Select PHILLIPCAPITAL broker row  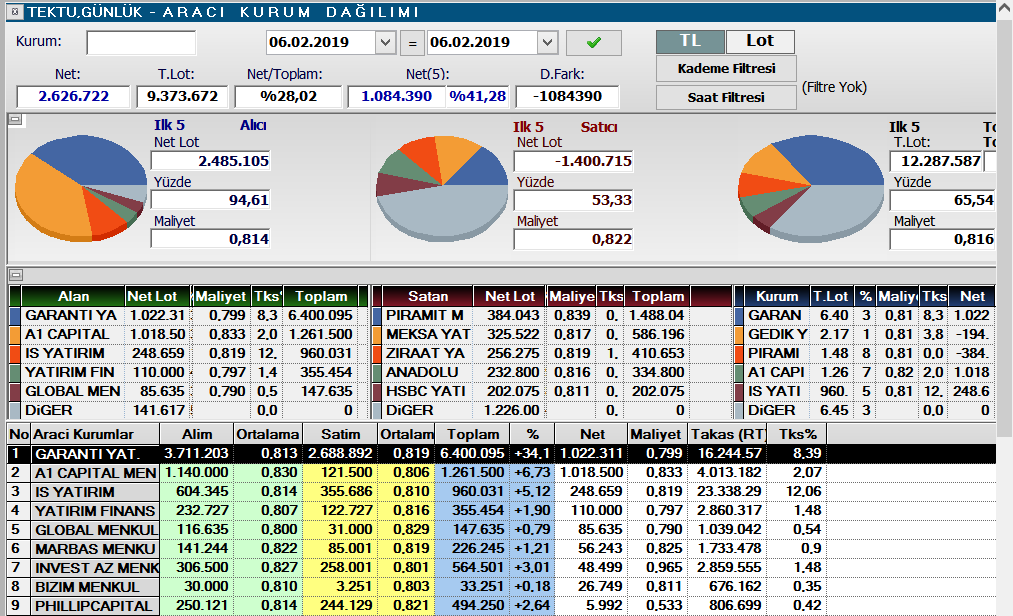[x=501, y=606]
